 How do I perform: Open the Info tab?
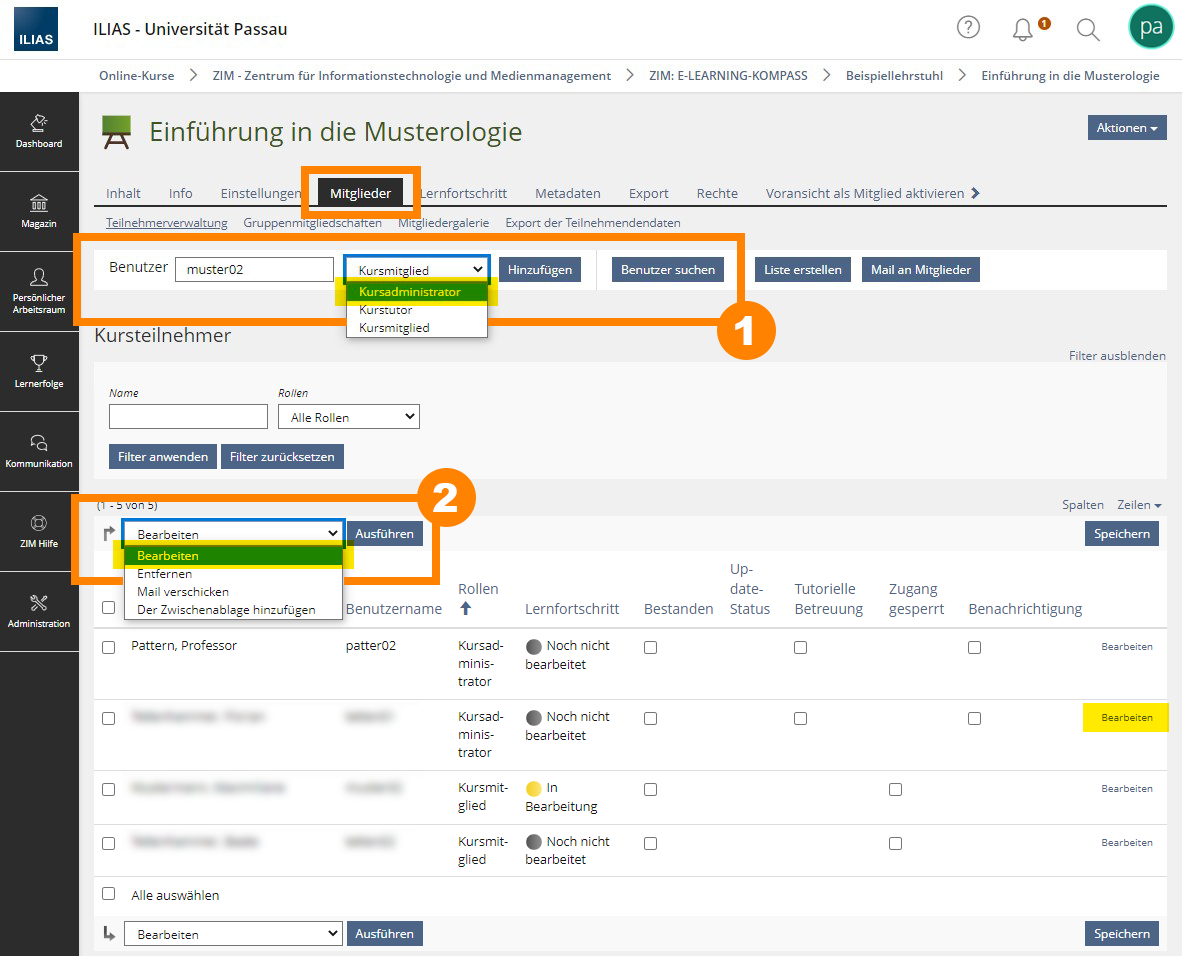pos(180,193)
